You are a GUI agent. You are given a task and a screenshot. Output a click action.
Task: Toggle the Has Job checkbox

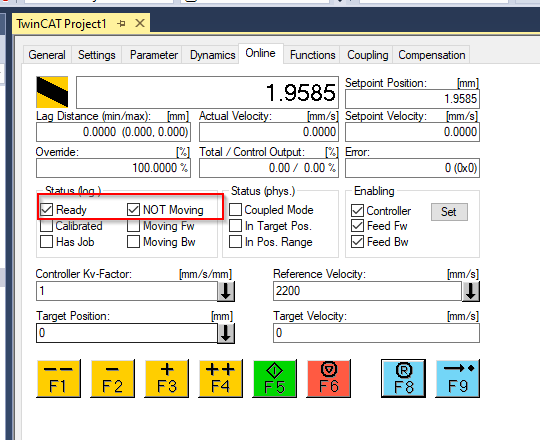coord(46,242)
